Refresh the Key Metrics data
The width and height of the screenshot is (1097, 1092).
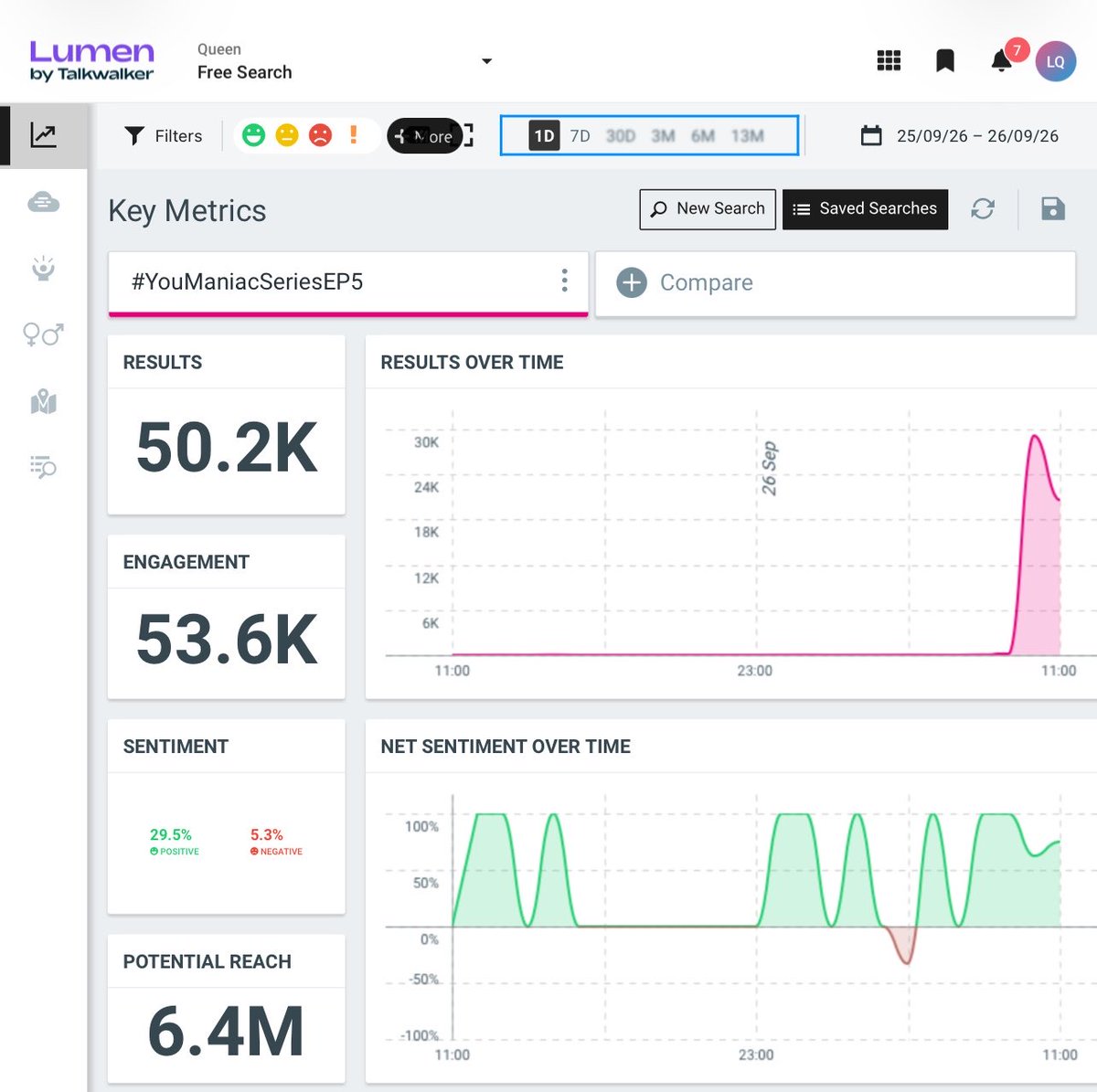pyautogui.click(x=983, y=209)
